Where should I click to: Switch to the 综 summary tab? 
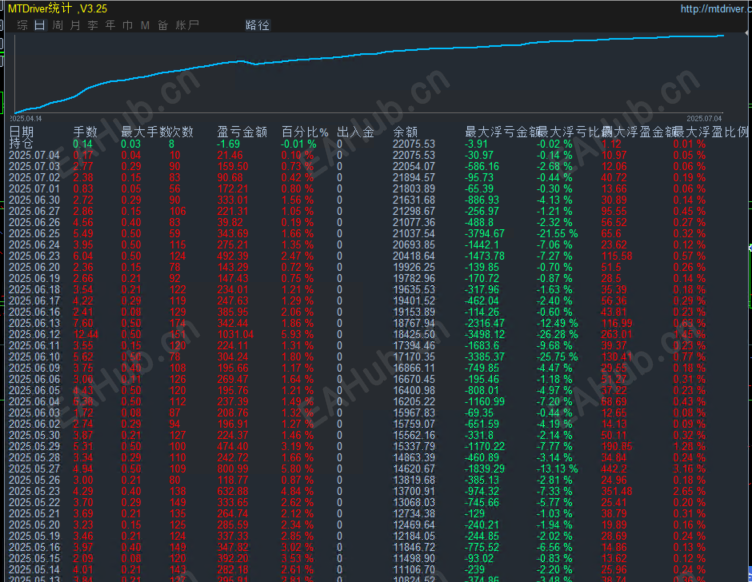(23, 25)
